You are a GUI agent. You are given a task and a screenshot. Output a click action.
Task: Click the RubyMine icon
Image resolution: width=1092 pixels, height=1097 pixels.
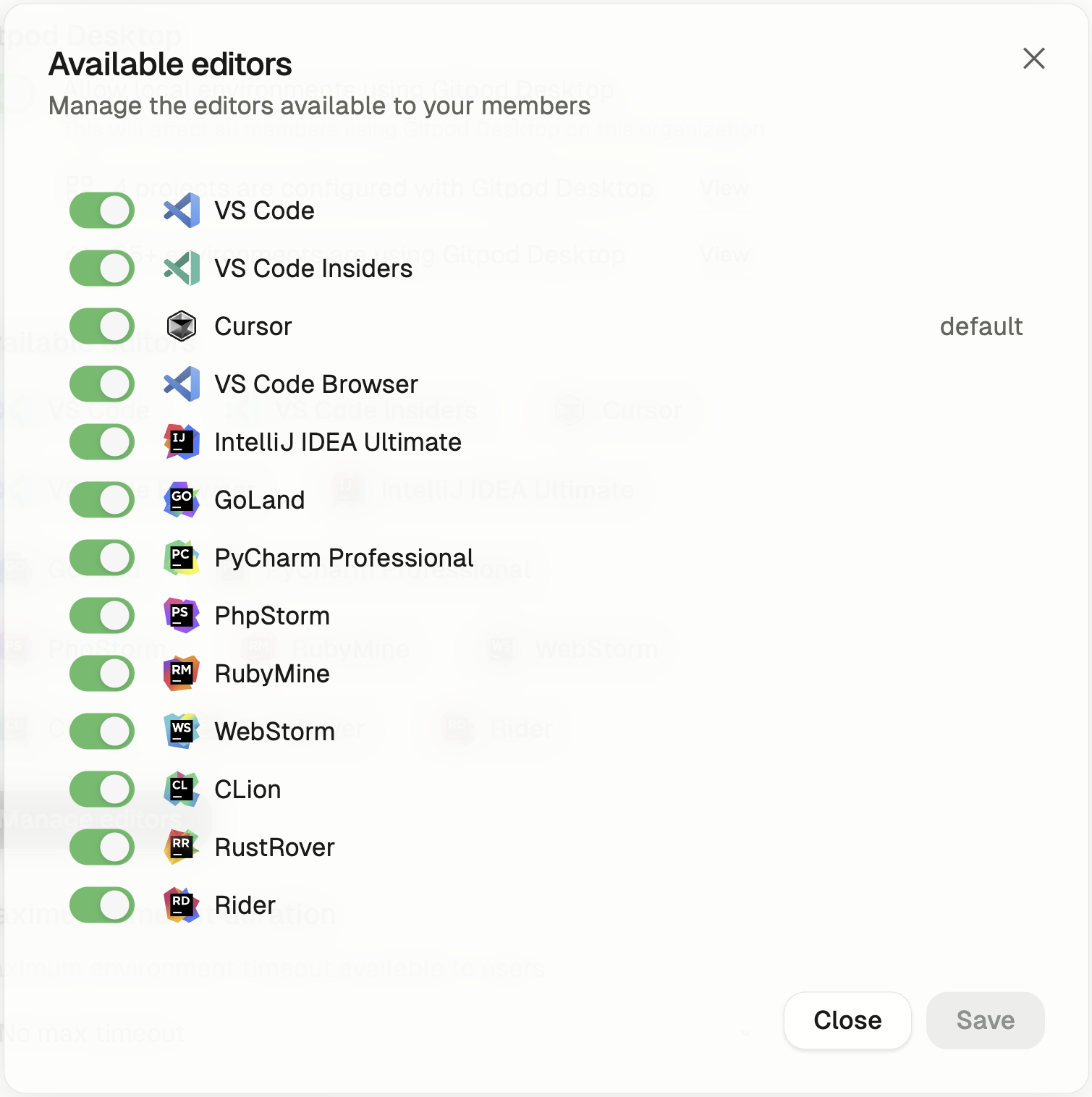[182, 674]
